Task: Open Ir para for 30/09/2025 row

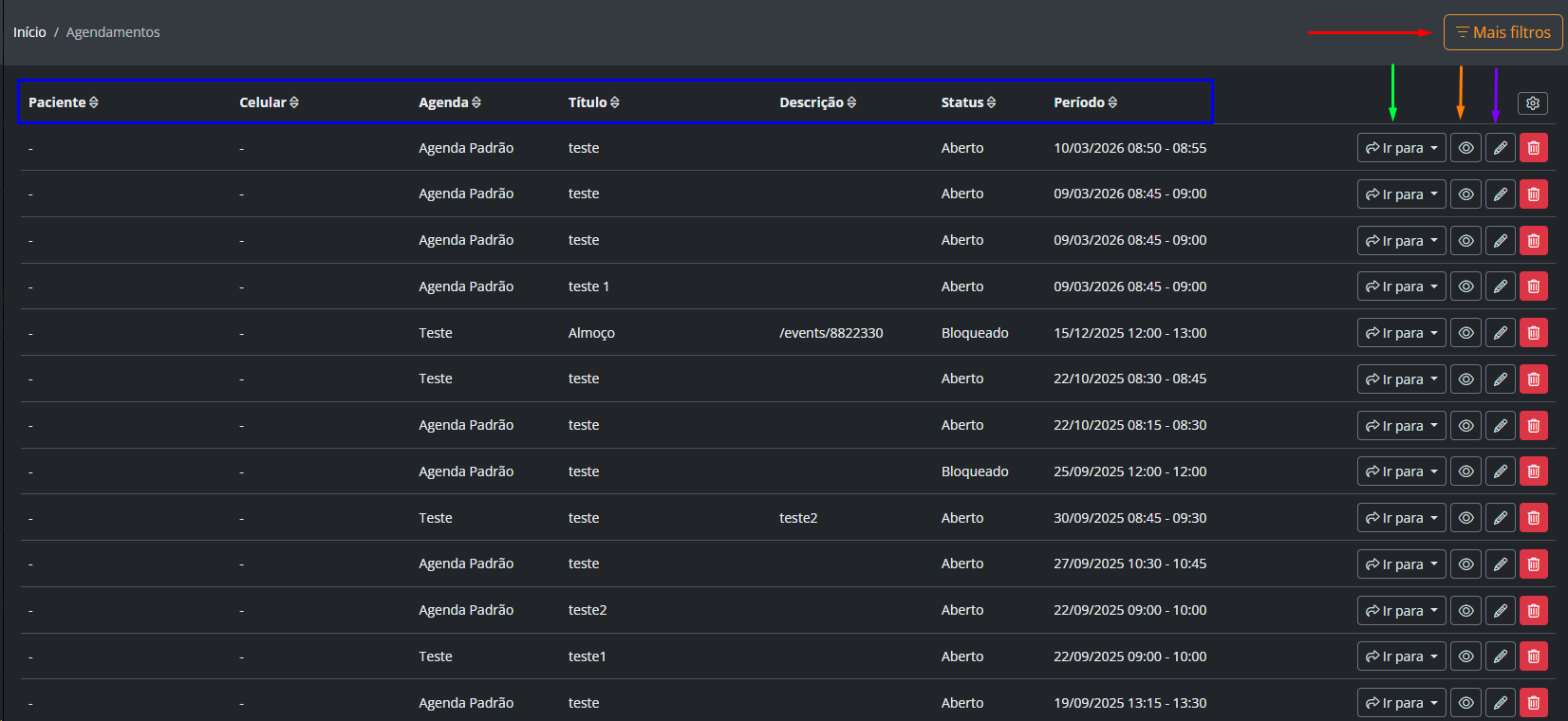Action: click(1401, 518)
